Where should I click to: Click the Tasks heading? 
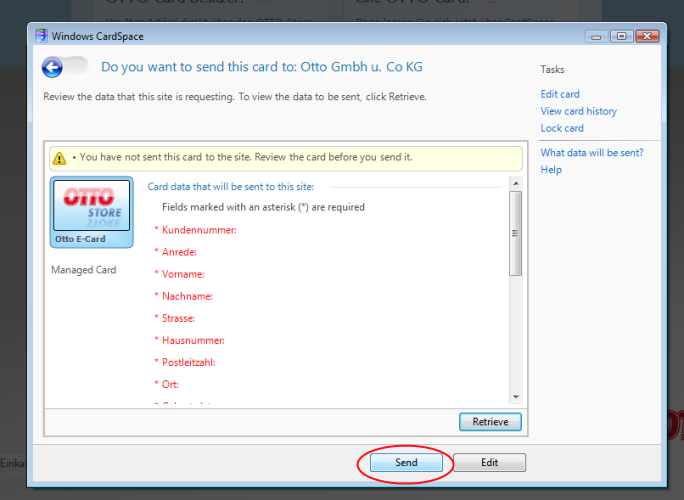(x=552, y=69)
